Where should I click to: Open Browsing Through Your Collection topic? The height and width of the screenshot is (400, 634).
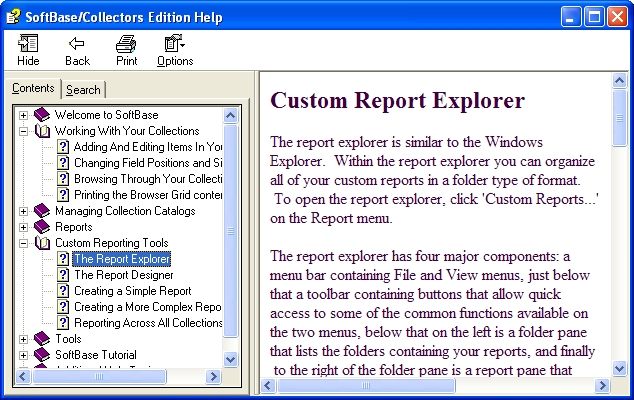point(148,179)
